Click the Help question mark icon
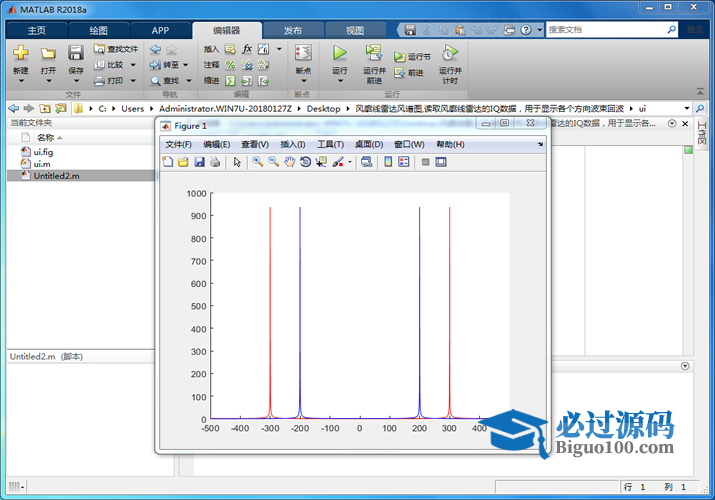The image size is (715, 500). pyautogui.click(x=526, y=30)
